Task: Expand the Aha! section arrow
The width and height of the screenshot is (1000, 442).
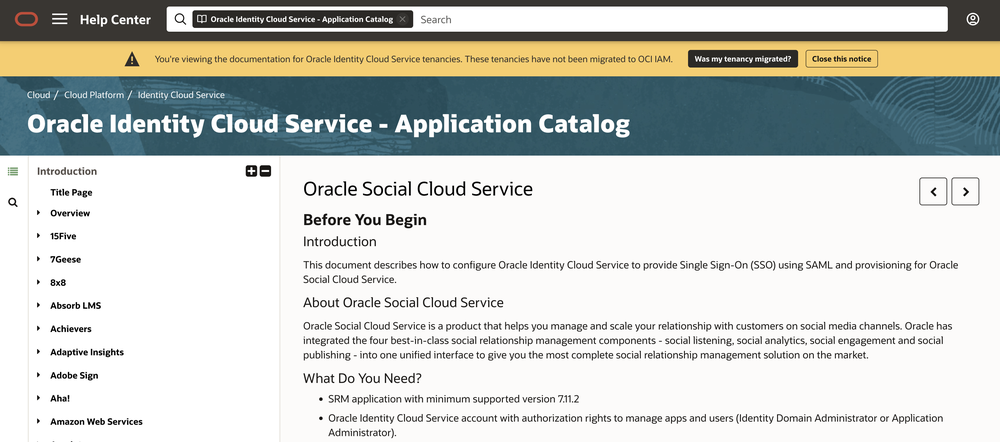Action: pyautogui.click(x=39, y=398)
